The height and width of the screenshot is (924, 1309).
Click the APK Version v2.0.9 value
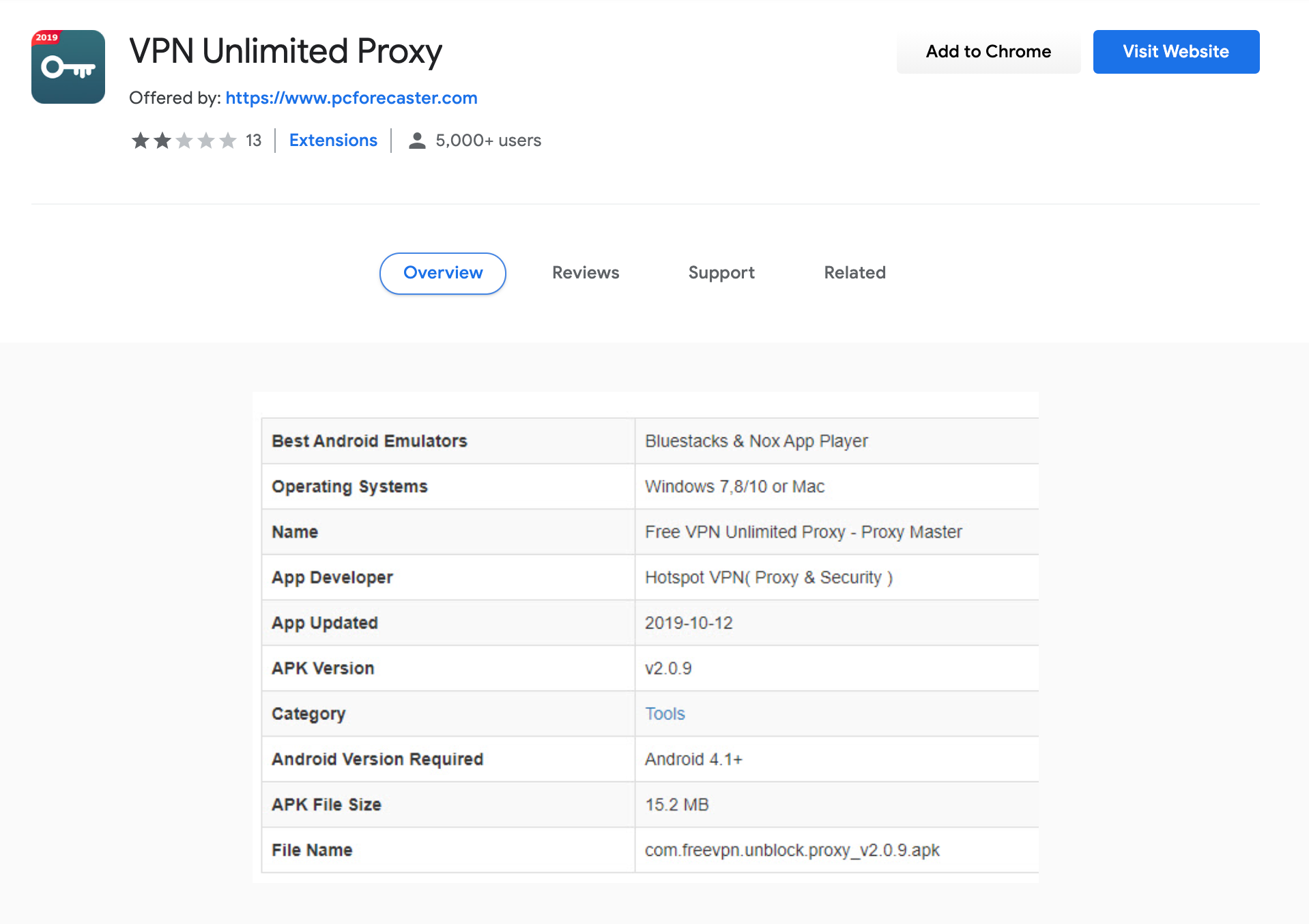click(668, 669)
